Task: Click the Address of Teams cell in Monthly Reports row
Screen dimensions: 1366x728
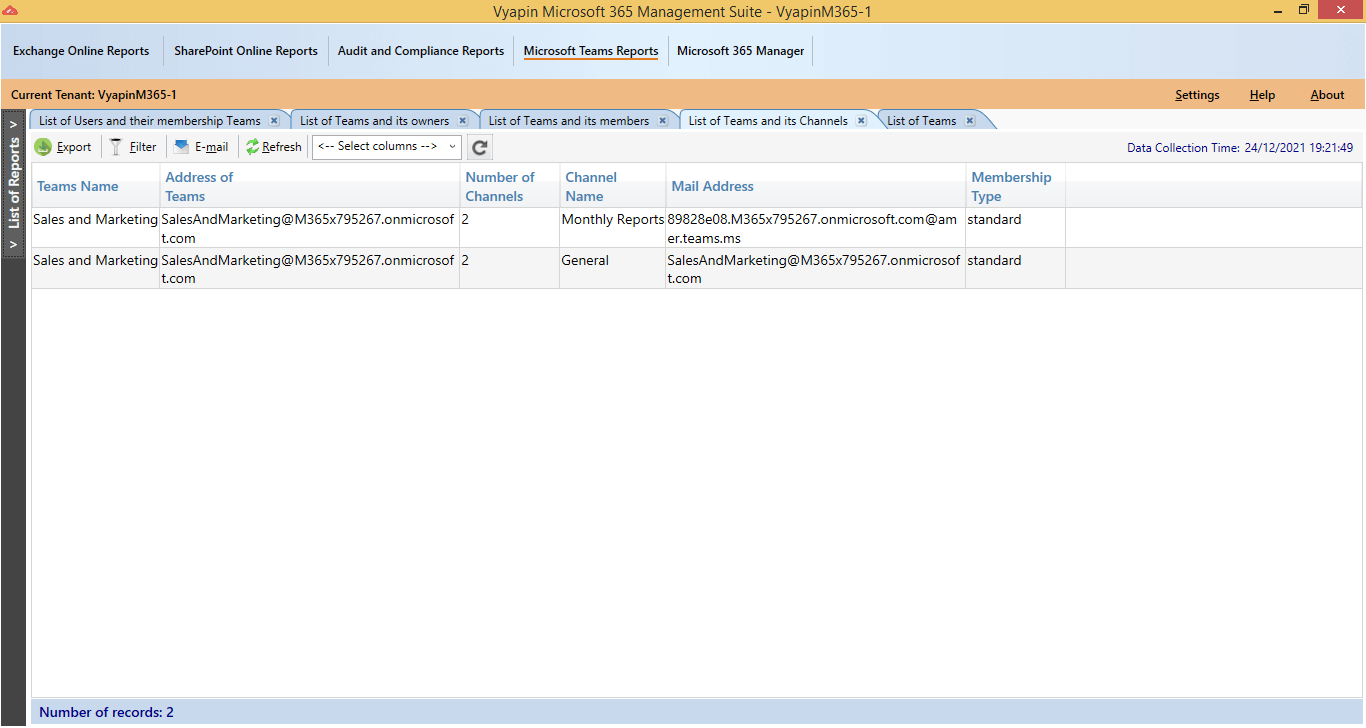Action: tap(310, 228)
